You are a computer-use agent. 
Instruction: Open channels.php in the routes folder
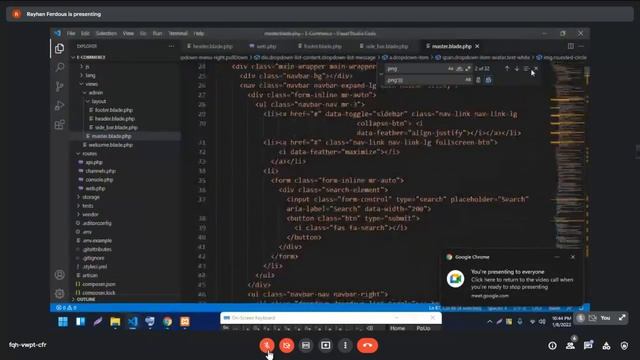(100, 171)
